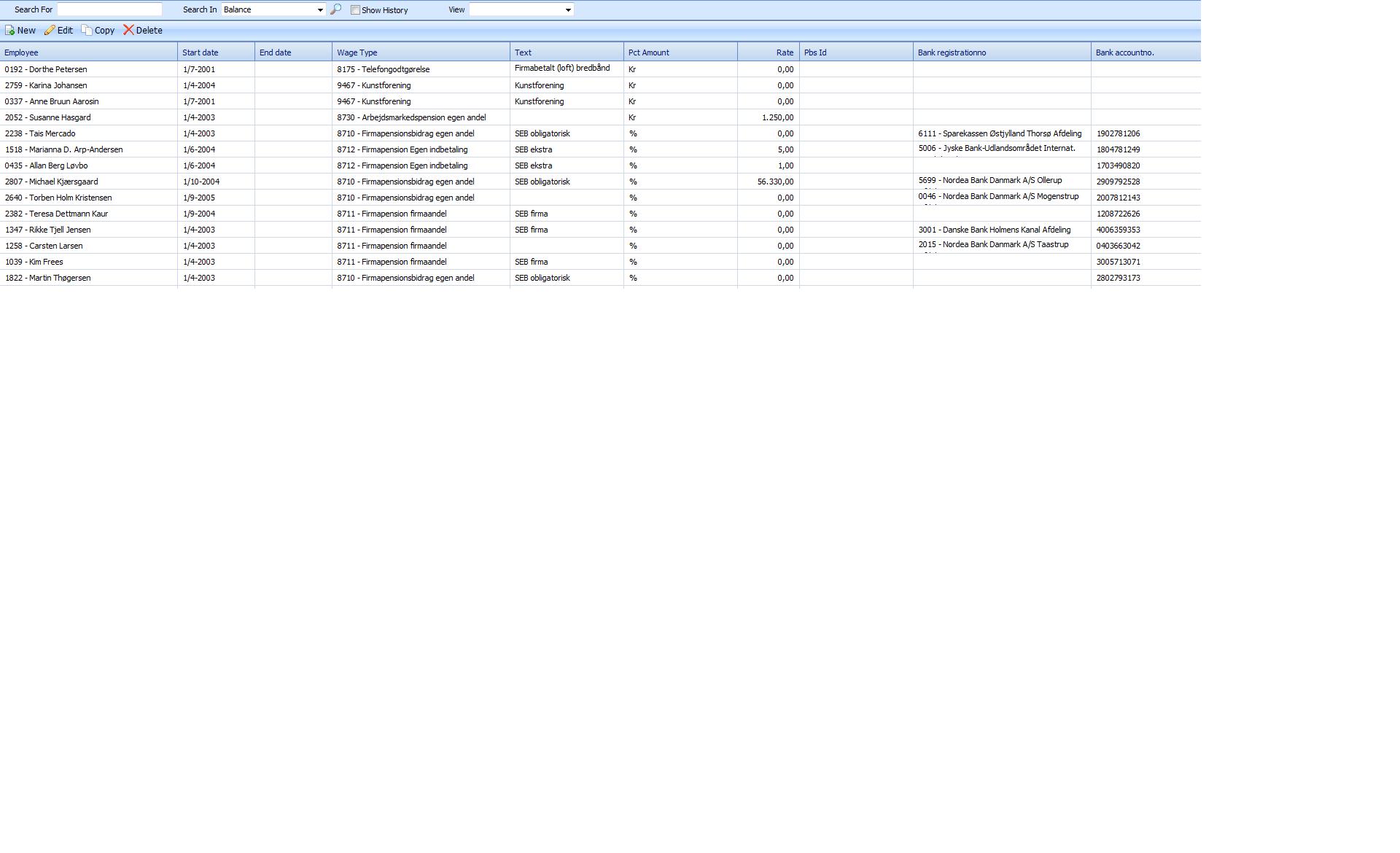
Task: Click the Michael Kjærsgaard rate 56.330,00 cell
Action: coord(775,182)
